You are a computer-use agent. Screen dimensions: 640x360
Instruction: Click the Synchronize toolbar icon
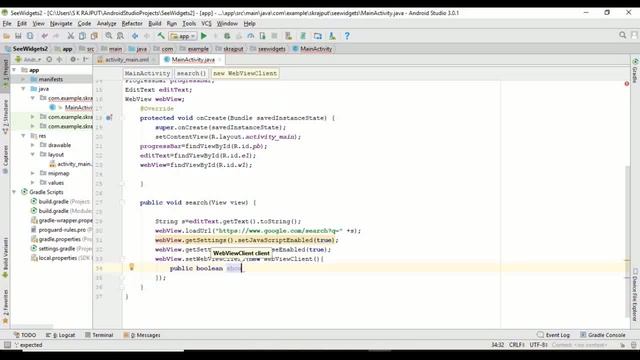(x=30, y=36)
